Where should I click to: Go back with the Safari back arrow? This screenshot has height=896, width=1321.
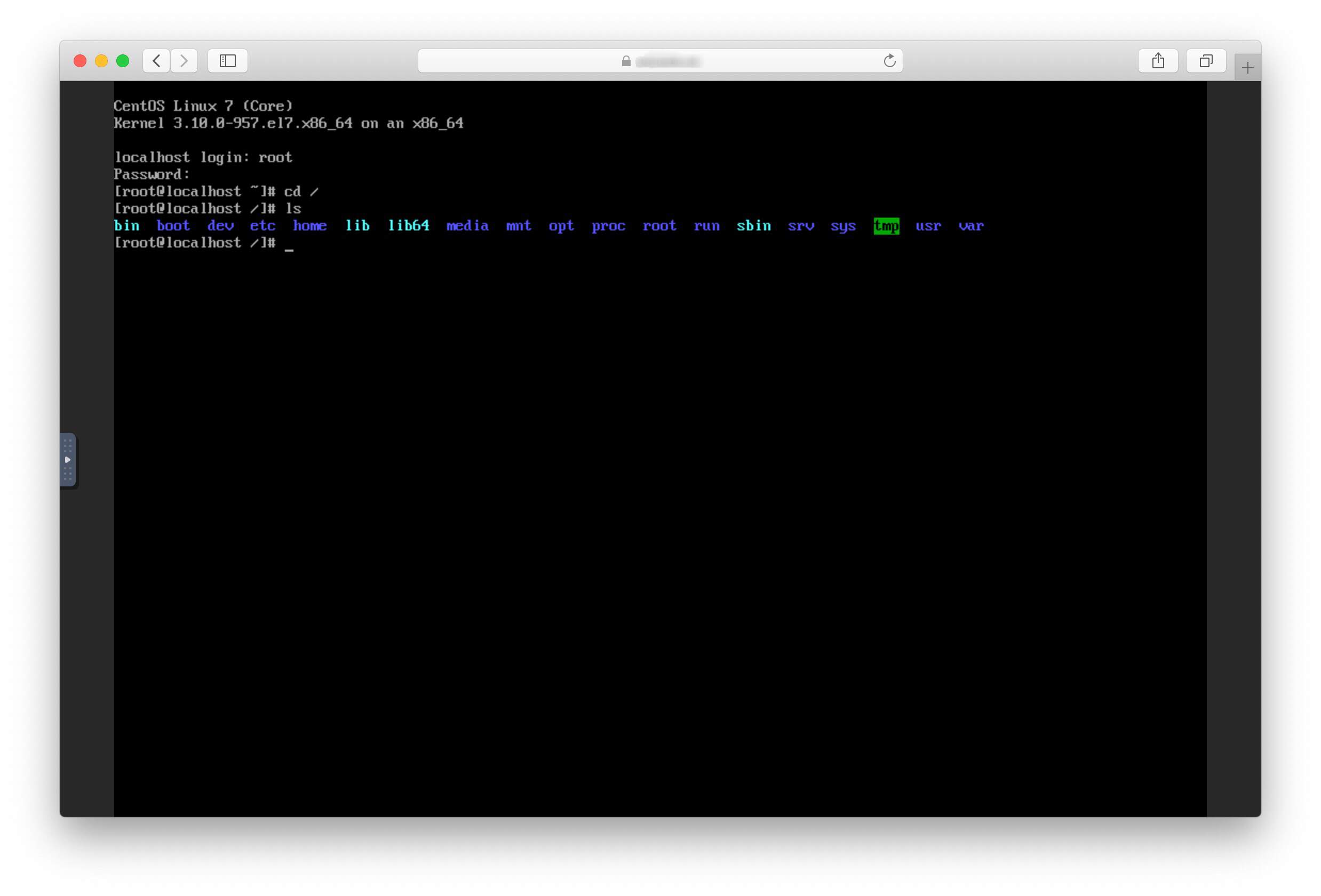(156, 61)
